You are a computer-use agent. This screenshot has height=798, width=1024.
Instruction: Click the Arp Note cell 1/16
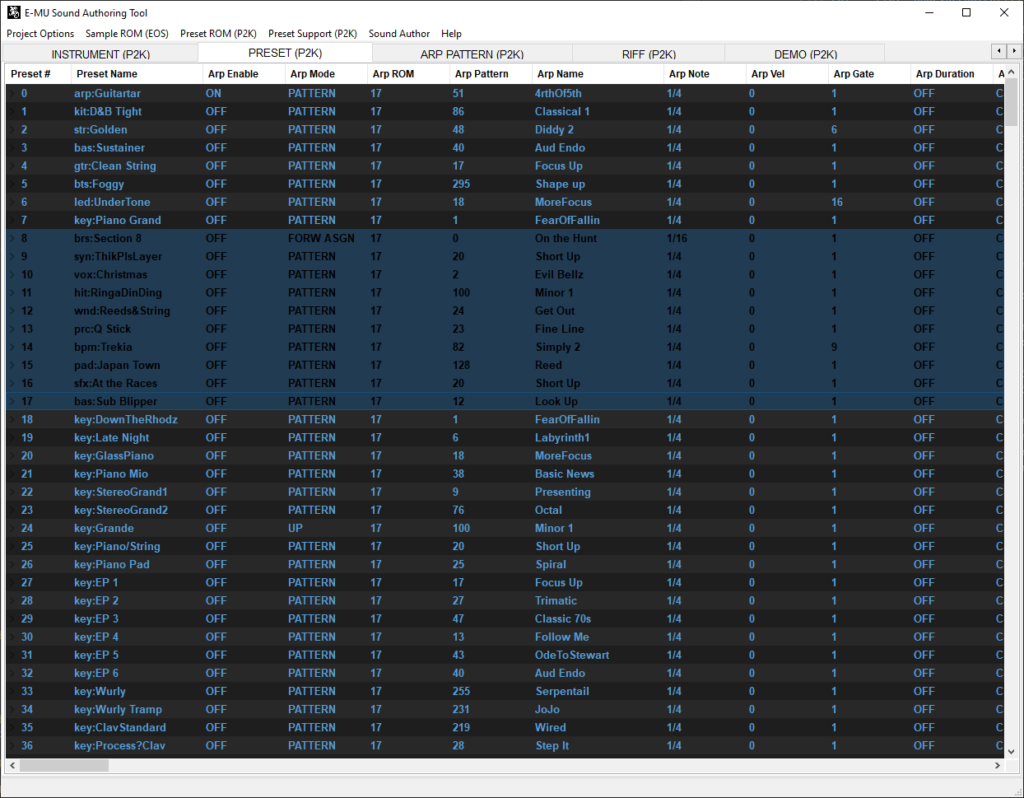point(677,238)
